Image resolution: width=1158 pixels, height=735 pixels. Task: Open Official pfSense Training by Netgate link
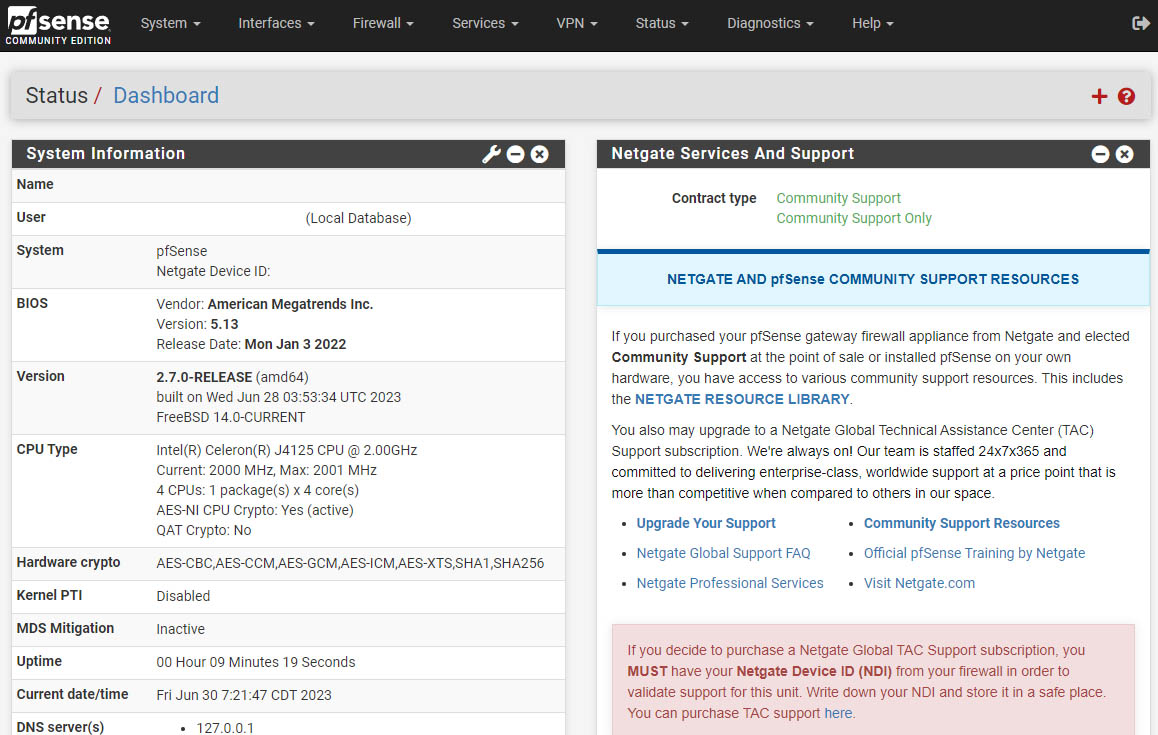click(x=974, y=553)
